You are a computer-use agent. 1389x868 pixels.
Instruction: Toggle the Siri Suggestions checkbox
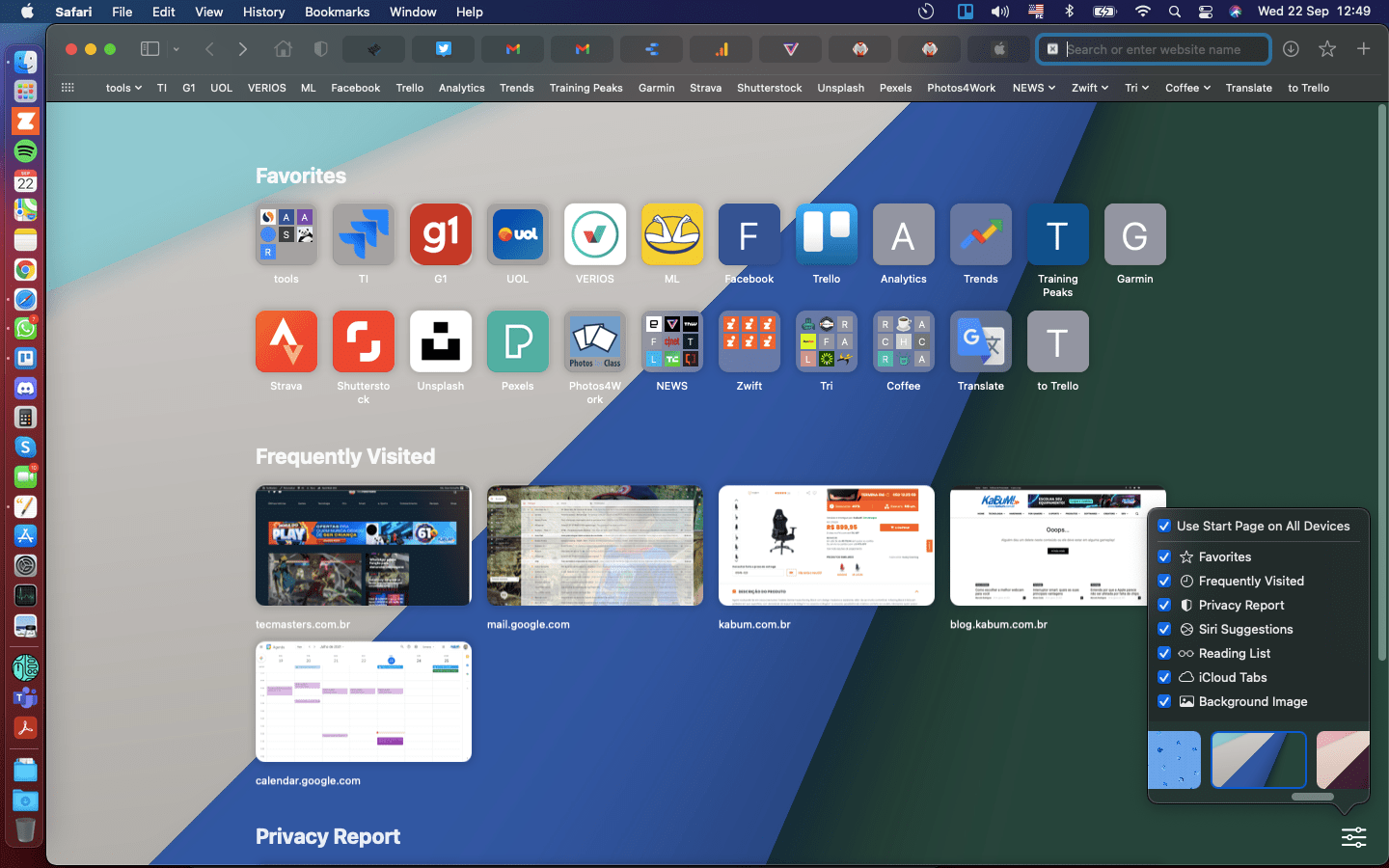click(1164, 629)
